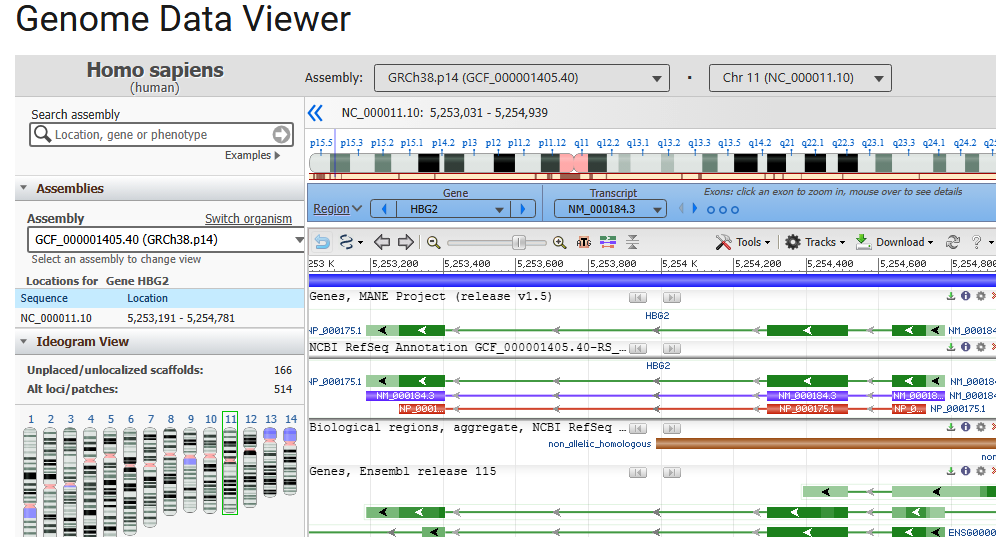Go to next gene with right arrow
This screenshot has height=537, width=996.
click(523, 209)
